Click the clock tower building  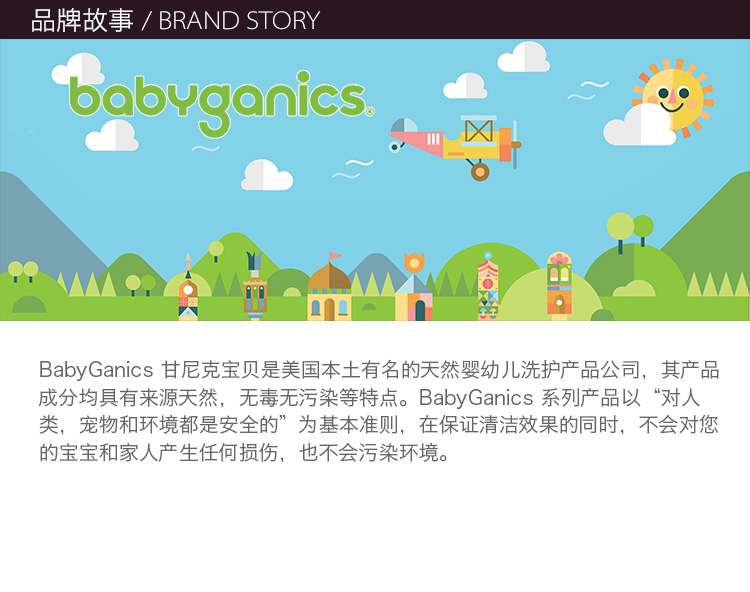(188, 287)
